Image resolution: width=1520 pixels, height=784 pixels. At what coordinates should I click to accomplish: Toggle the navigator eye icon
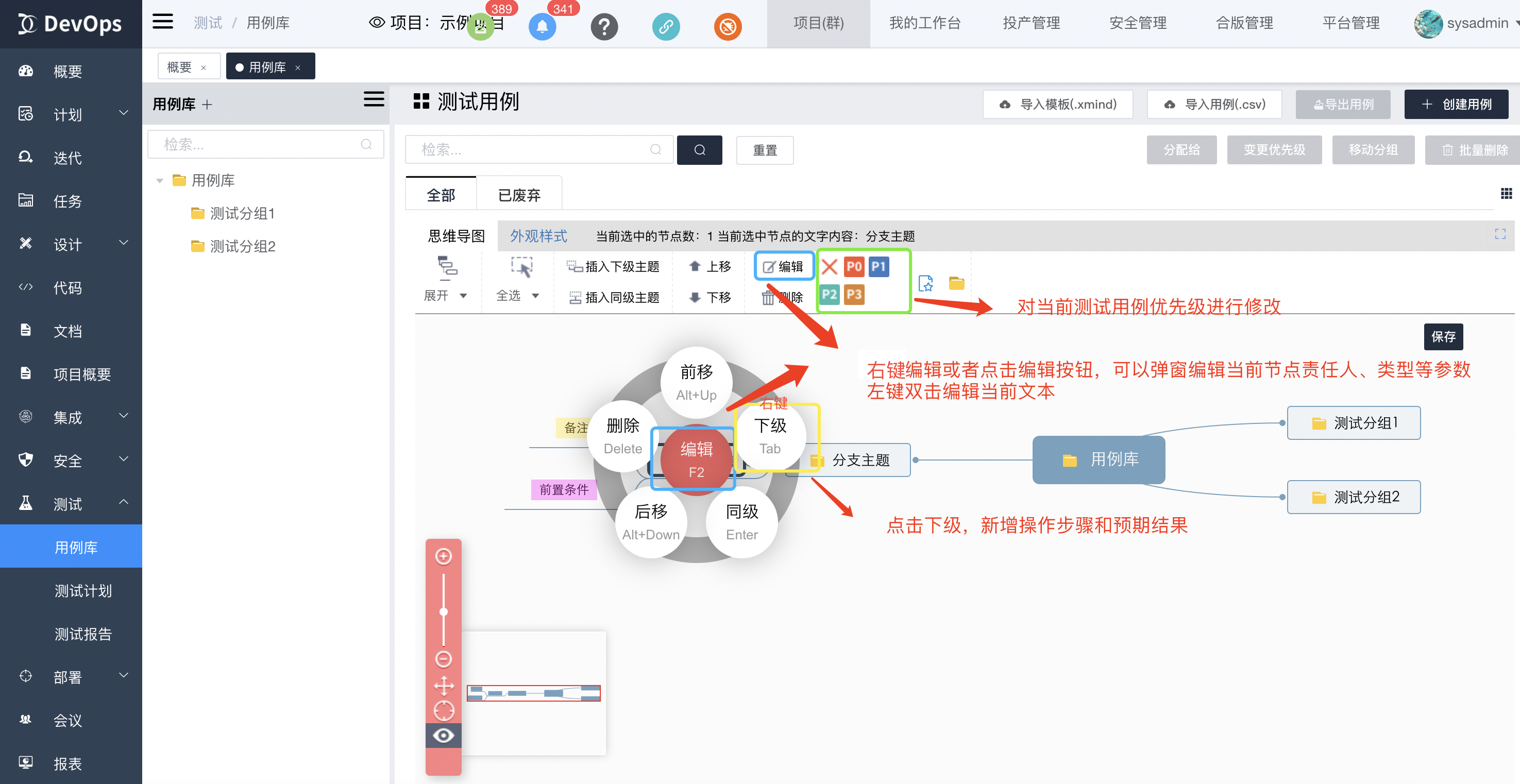pos(443,736)
